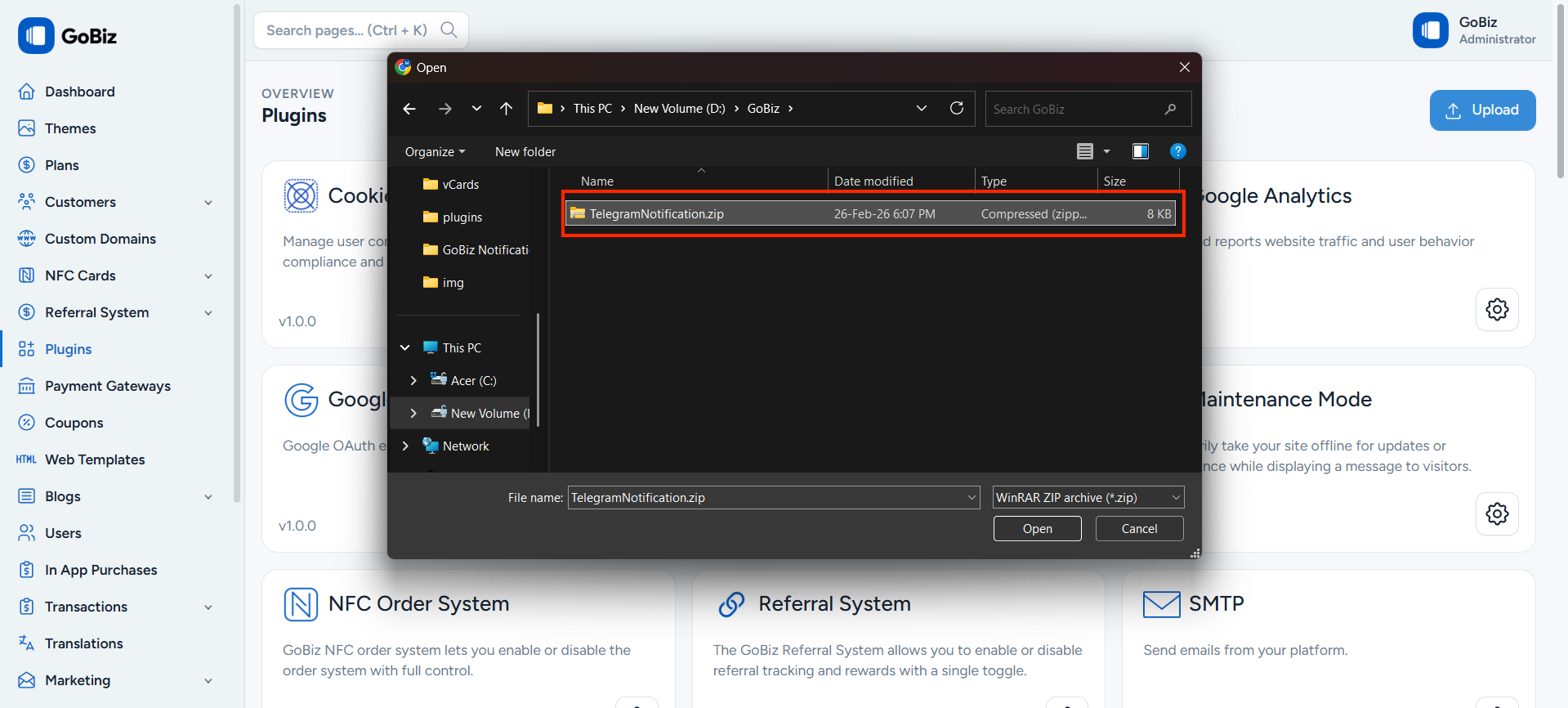Create a New folder
1568x708 pixels.
525,152
